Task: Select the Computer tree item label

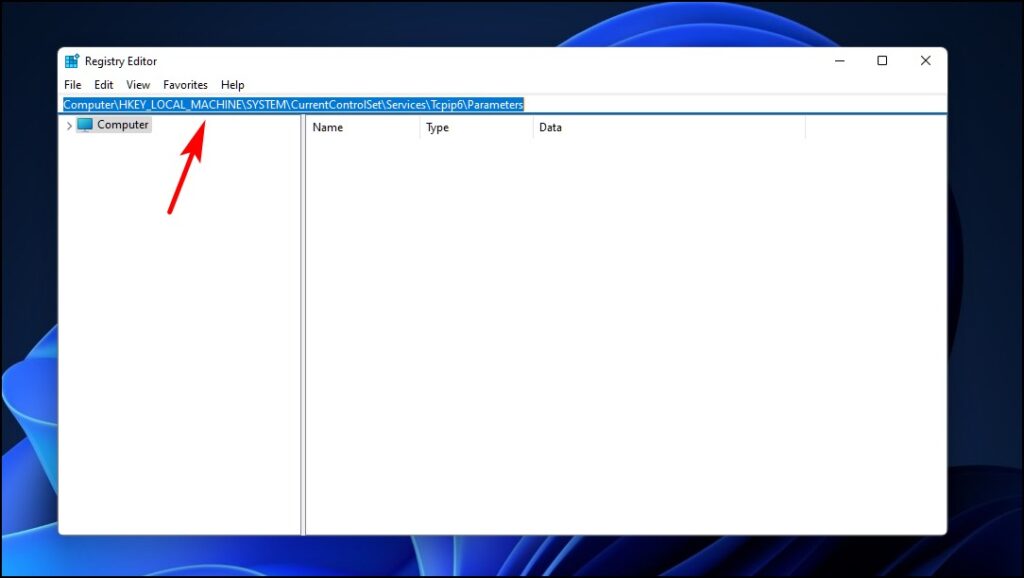Action: click(x=123, y=125)
